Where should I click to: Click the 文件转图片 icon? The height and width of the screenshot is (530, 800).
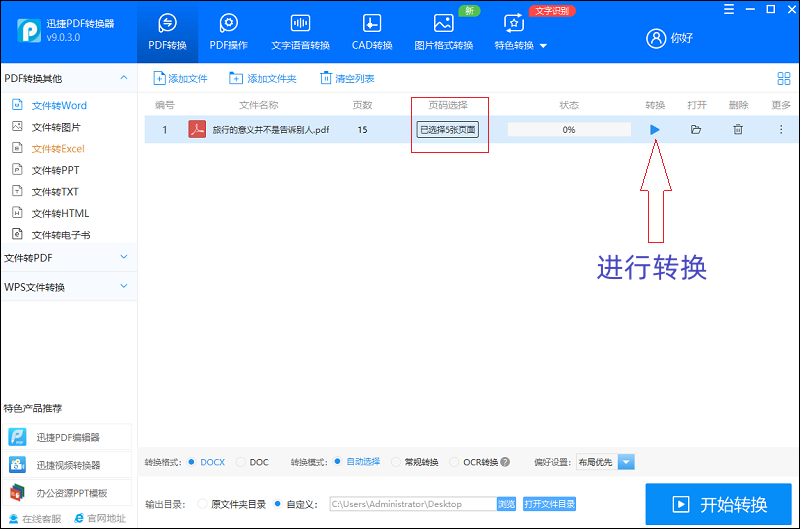point(17,126)
